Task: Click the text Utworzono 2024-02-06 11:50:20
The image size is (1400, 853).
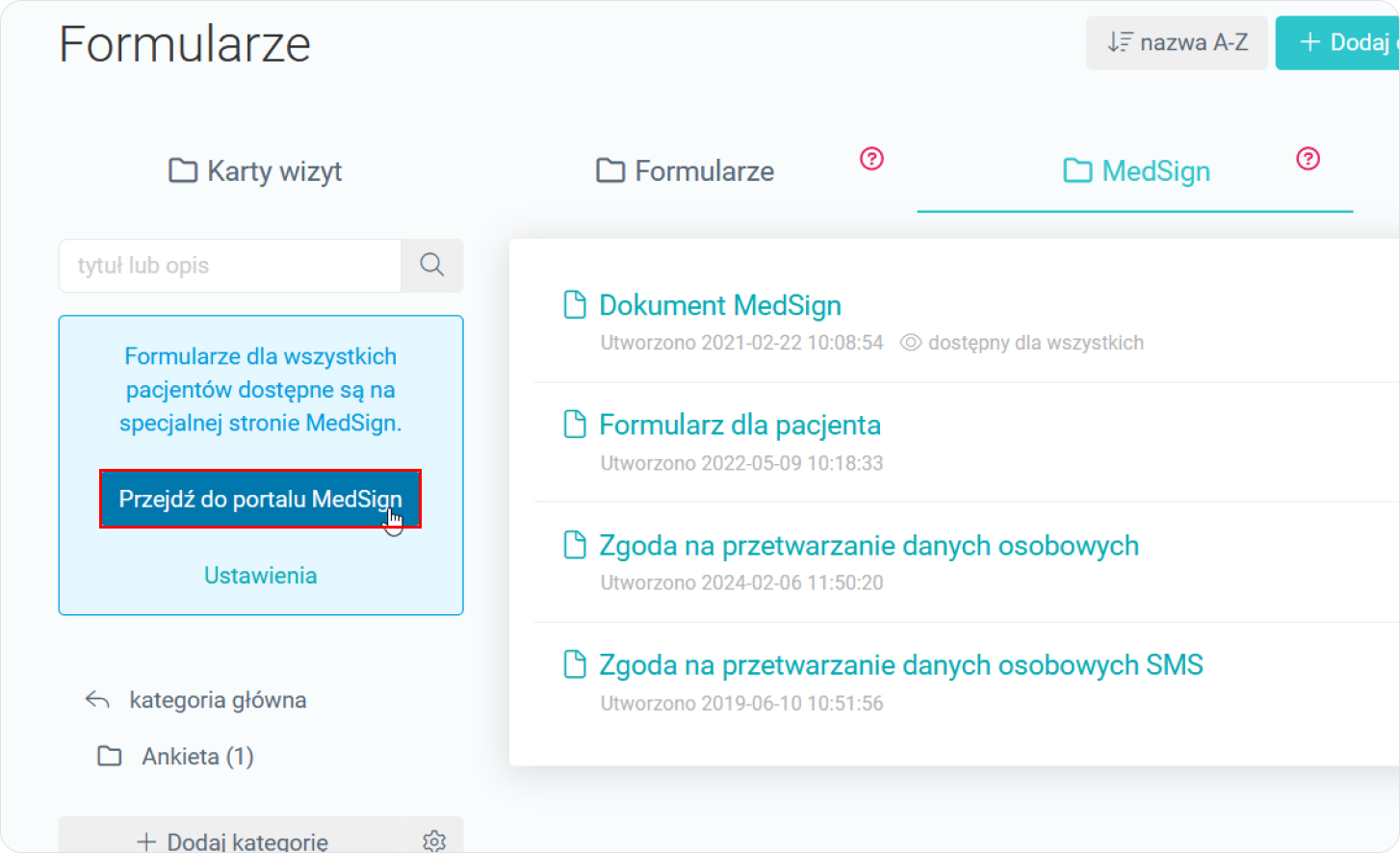Action: pyautogui.click(x=741, y=582)
